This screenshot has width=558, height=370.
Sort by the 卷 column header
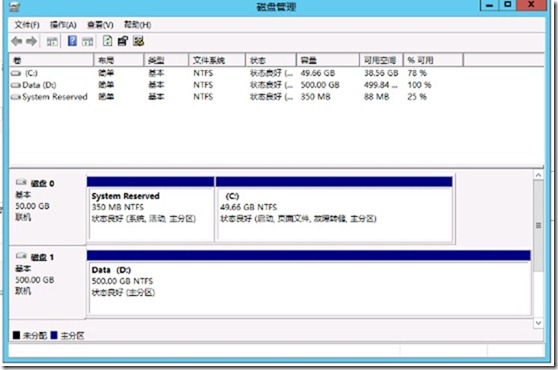tap(51, 60)
